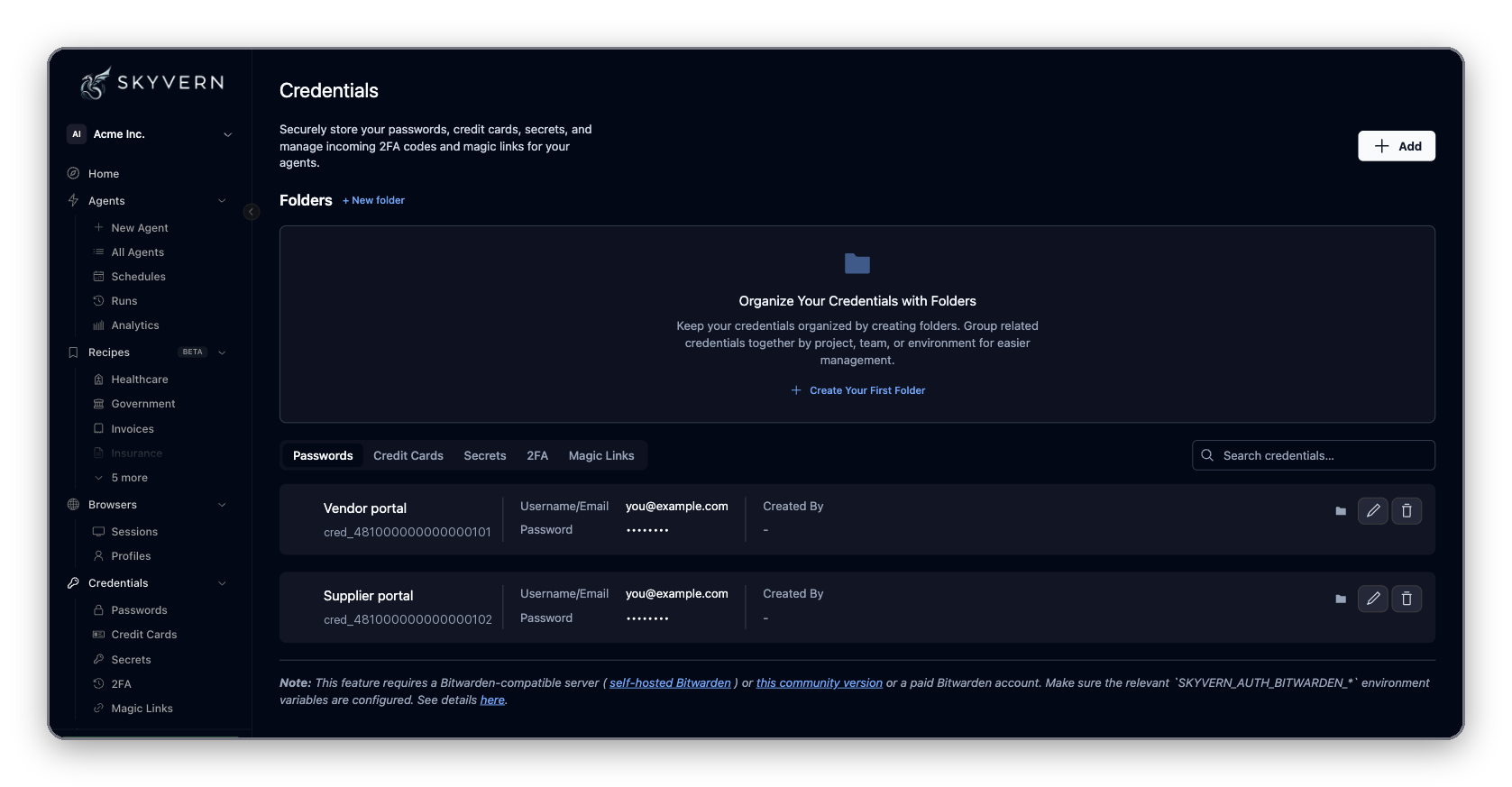Switch to the Secrets tab
This screenshot has width=1512, height=787.
click(485, 456)
